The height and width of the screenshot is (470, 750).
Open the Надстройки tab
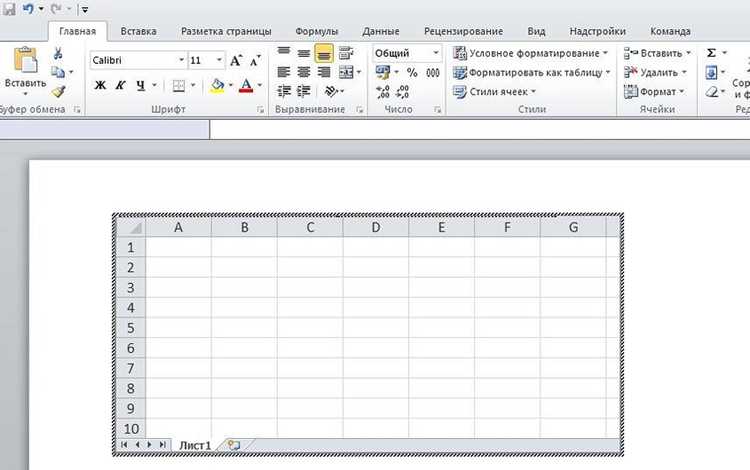[597, 31]
